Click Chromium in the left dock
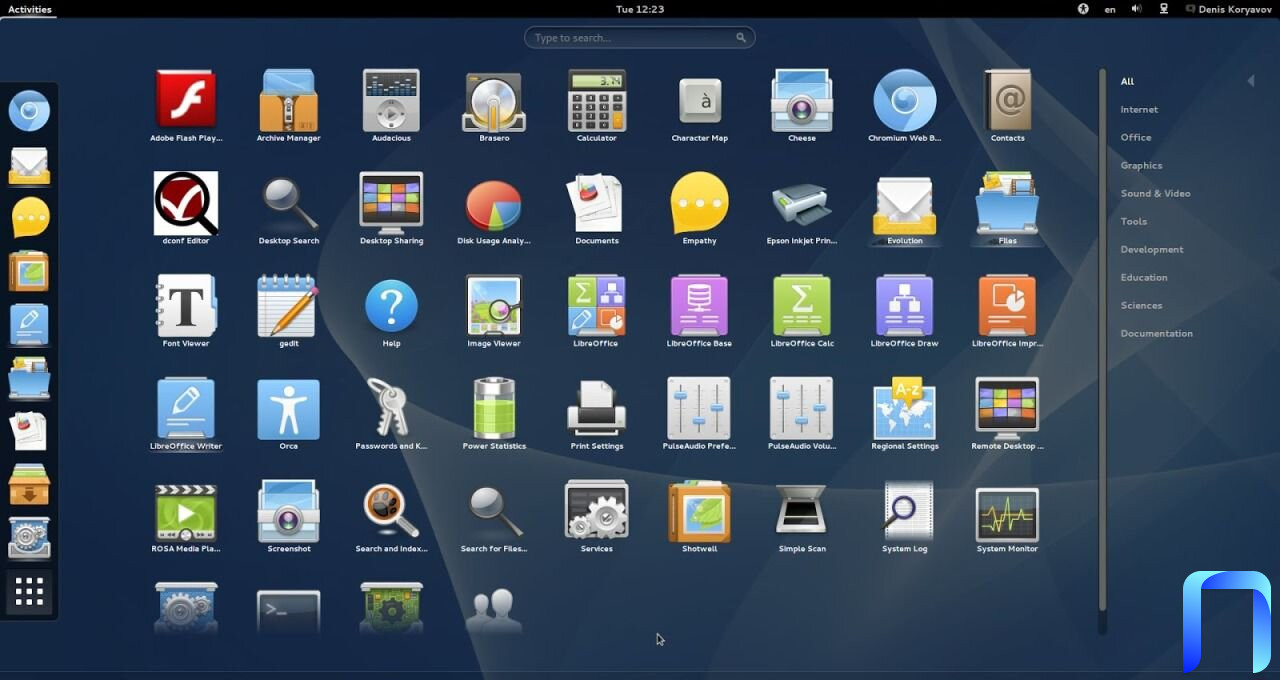Image resolution: width=1280 pixels, height=680 pixels. 29,111
